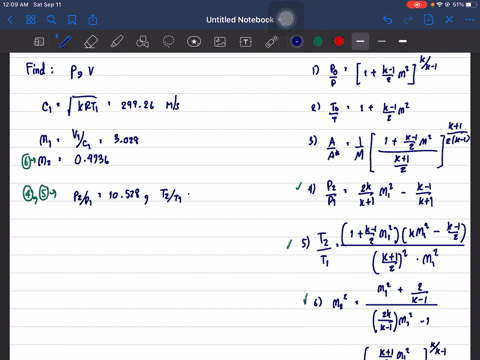The height and width of the screenshot is (360, 480).
Task: Choose the dark blue pen color
Action: (x=296, y=41)
